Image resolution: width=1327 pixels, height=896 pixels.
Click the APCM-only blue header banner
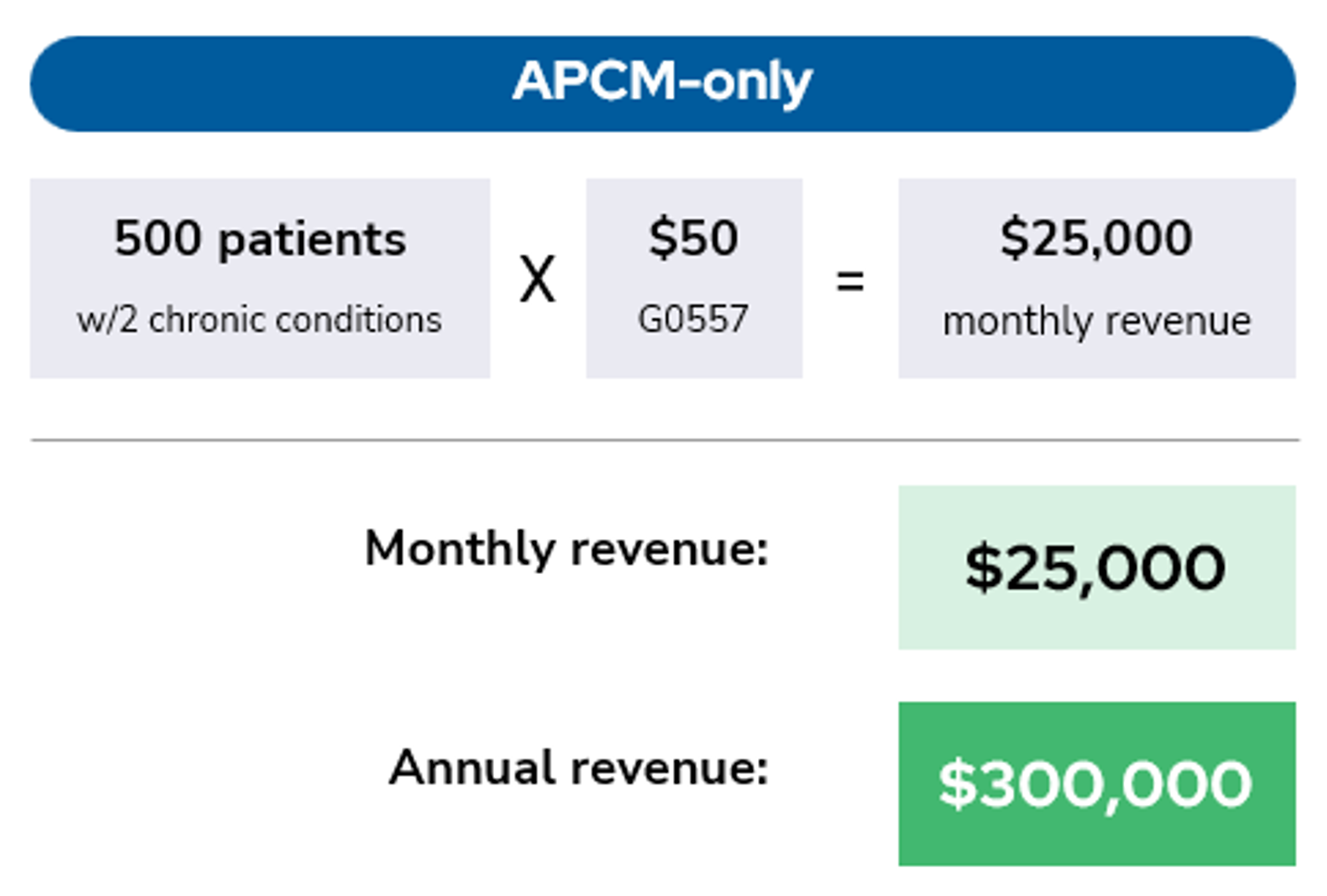coord(663,83)
